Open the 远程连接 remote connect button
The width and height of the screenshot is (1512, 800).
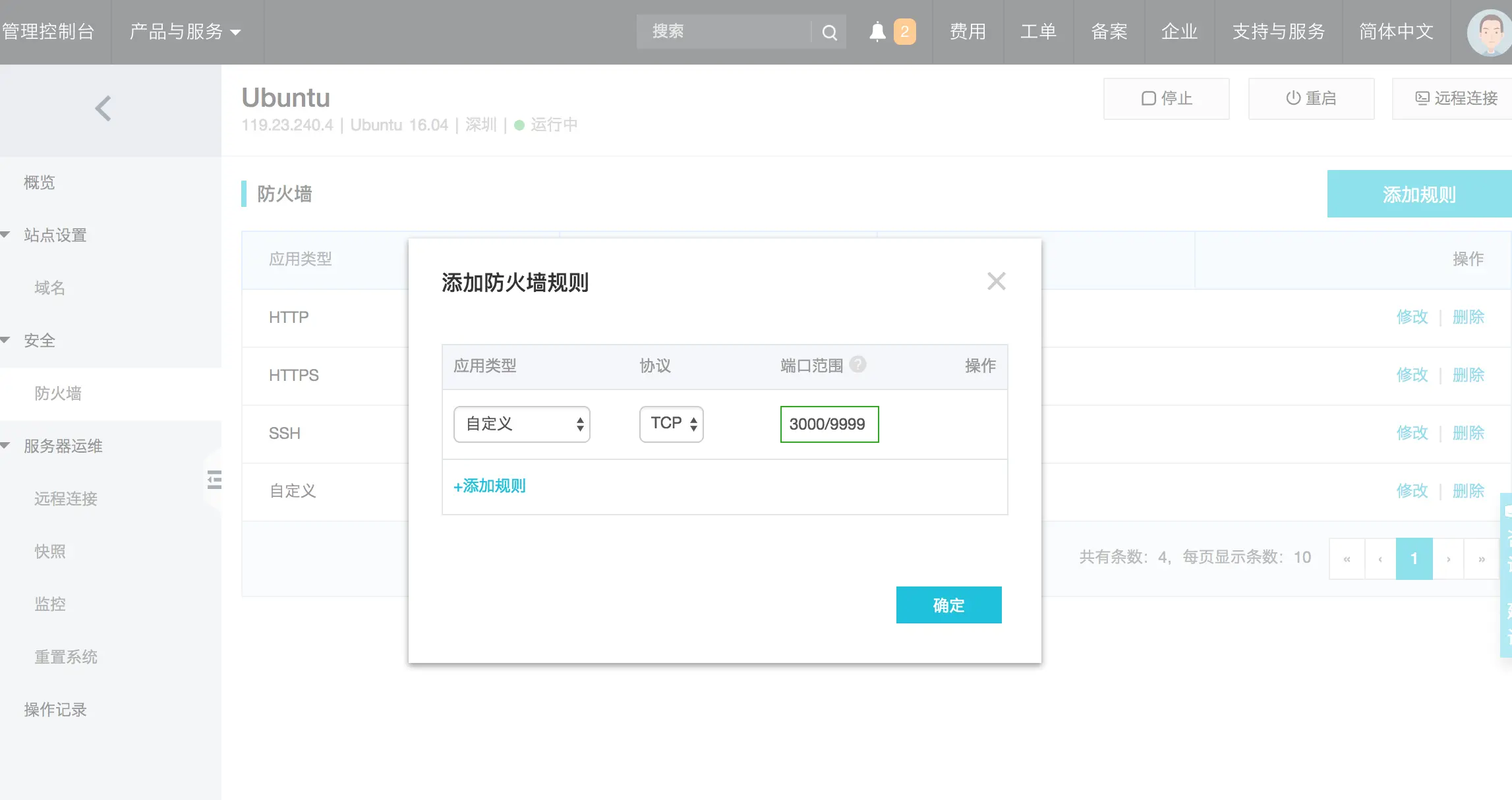[1457, 98]
